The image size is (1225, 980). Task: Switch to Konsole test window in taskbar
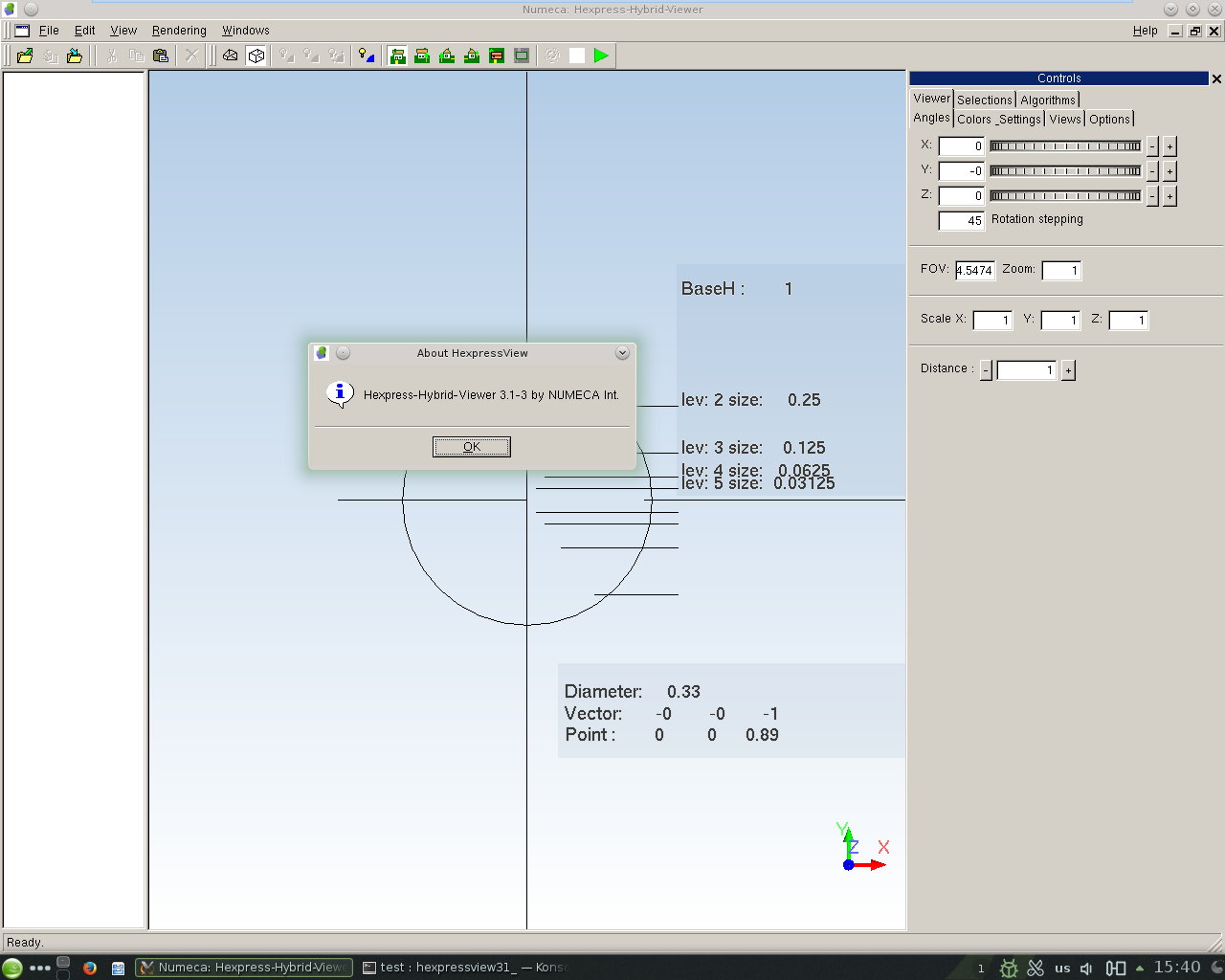tap(465, 968)
